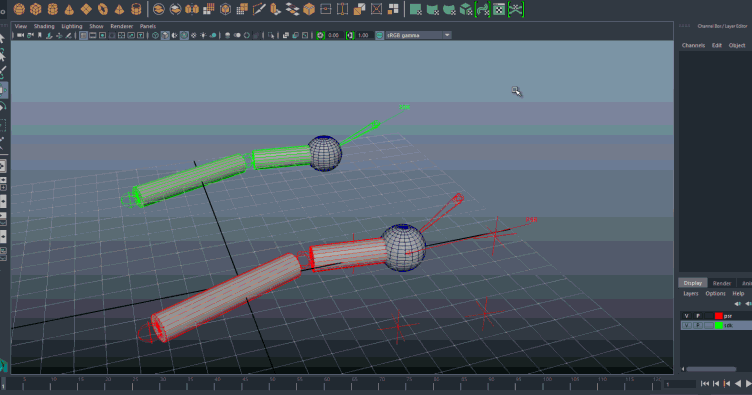Image resolution: width=752 pixels, height=395 pixels.
Task: Create a polygon torus from the shelf
Action: [x=103, y=9]
